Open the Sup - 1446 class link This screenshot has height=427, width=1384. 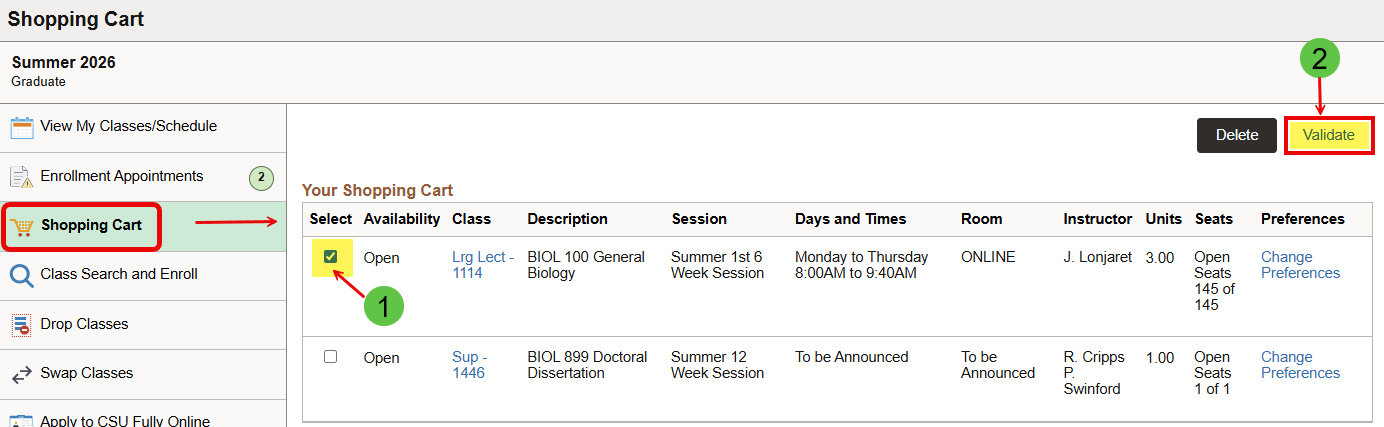point(470,365)
